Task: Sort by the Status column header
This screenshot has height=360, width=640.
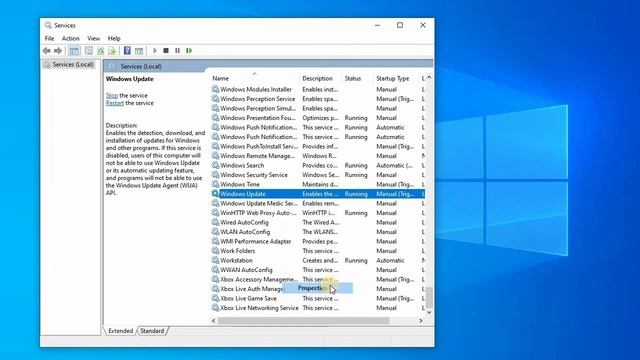Action: (x=358, y=78)
